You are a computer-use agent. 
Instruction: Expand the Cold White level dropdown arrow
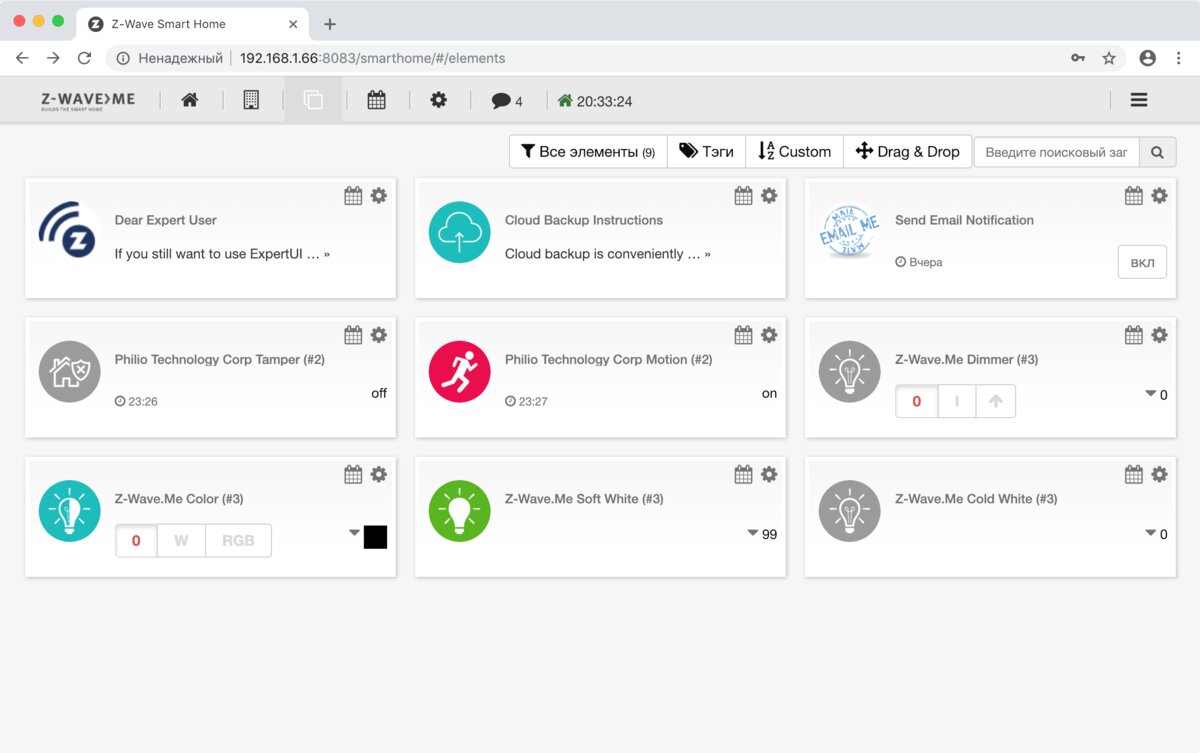point(1150,533)
